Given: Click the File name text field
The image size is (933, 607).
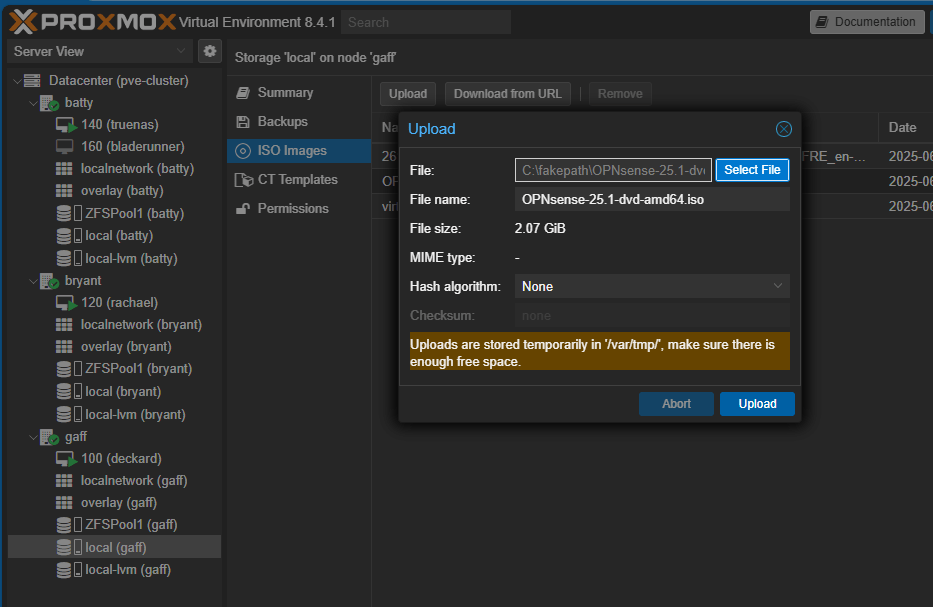Looking at the screenshot, I should (x=652, y=200).
